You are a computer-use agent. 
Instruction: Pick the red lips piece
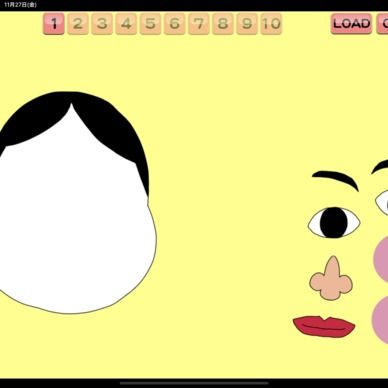[324, 327]
